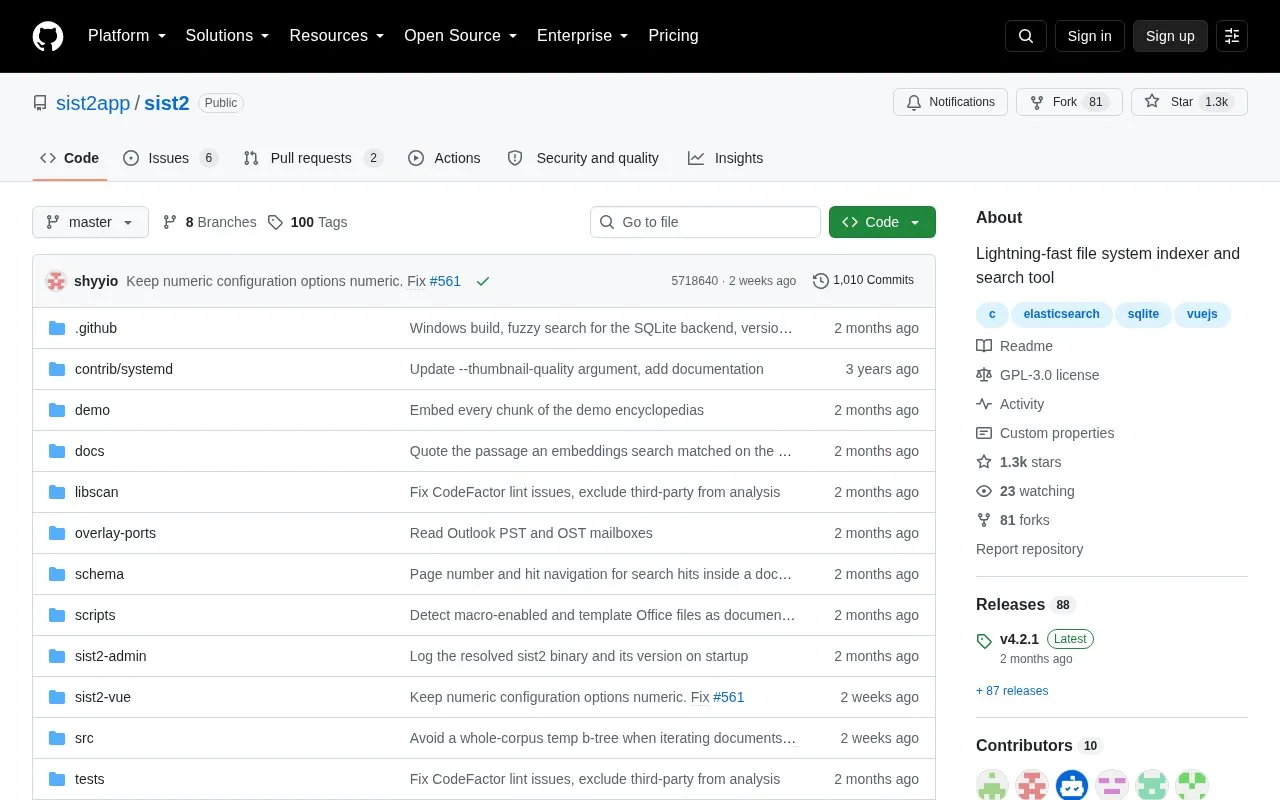Click the folder icon for .github
Screen dimensions: 1280x800
pyautogui.click(x=57, y=328)
